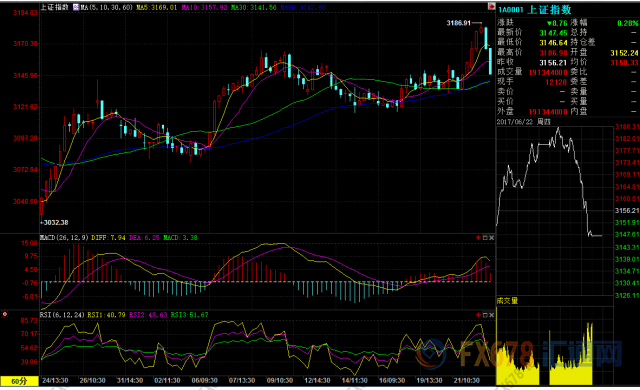This screenshot has width=640, height=390.
Task: Maximize the RSI indicator panel
Action: click(x=485, y=315)
